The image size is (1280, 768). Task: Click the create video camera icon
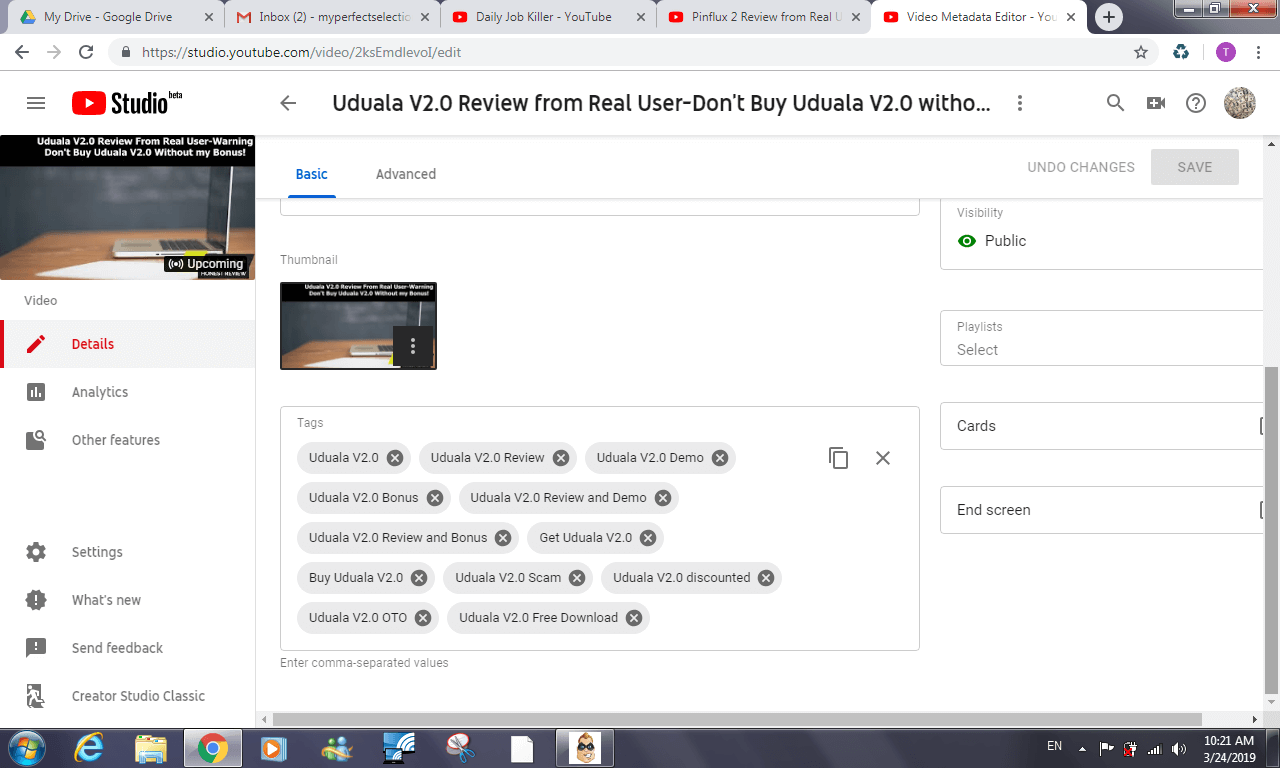tap(1156, 103)
